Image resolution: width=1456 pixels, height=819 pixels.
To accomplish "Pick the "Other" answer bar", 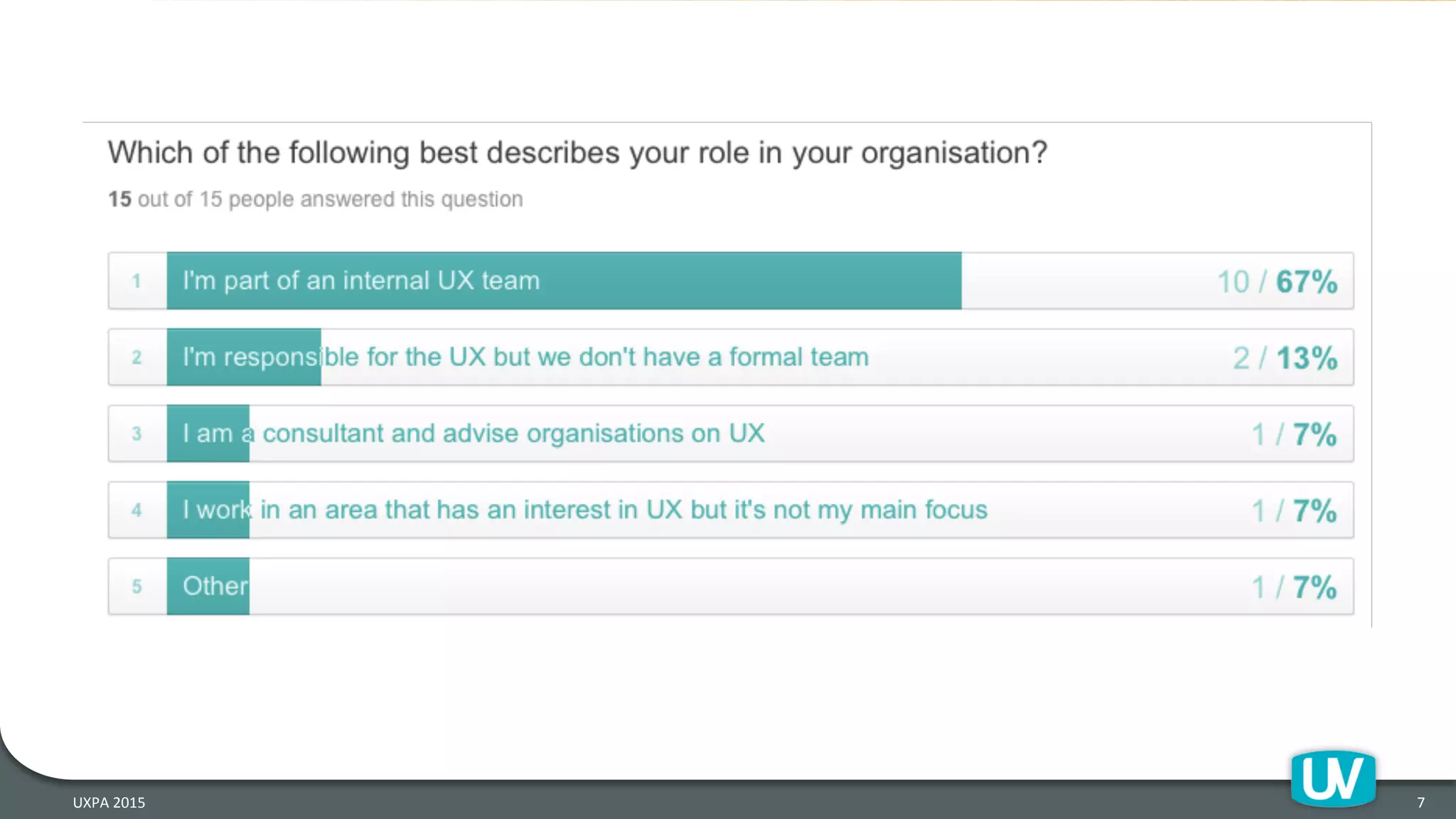I will point(215,587).
